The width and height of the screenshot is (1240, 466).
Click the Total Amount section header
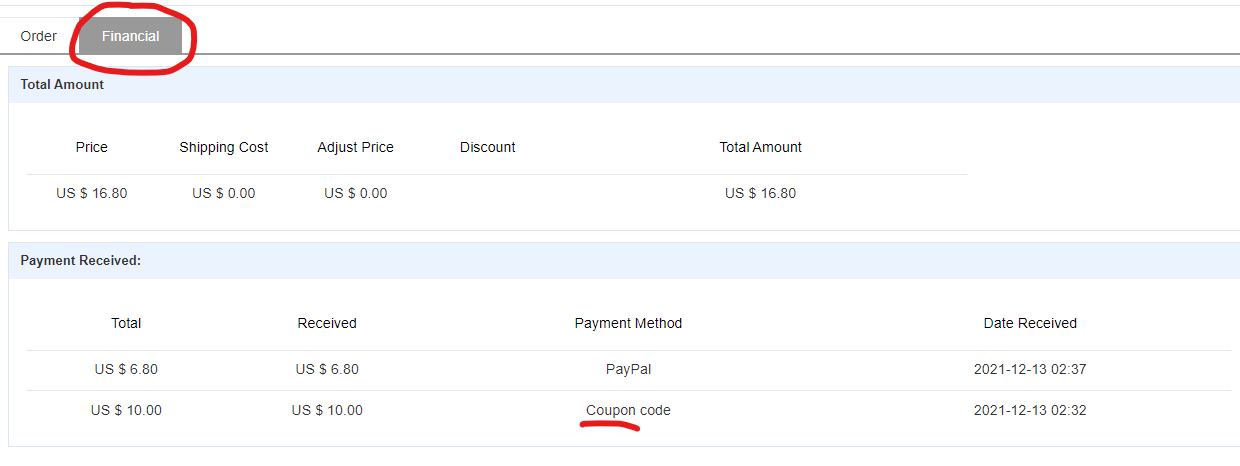point(62,85)
